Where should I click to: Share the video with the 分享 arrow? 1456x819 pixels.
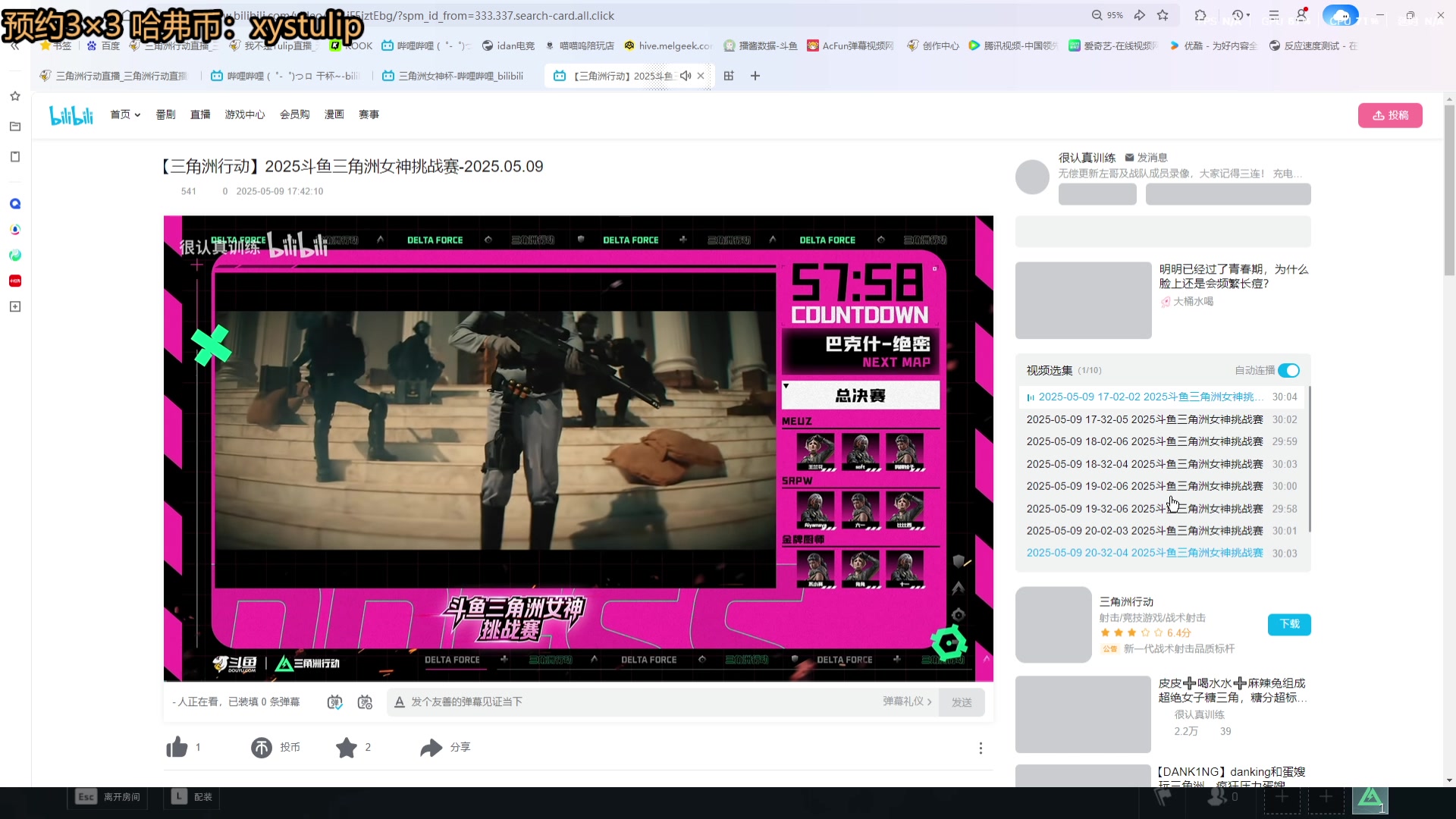pos(431,748)
